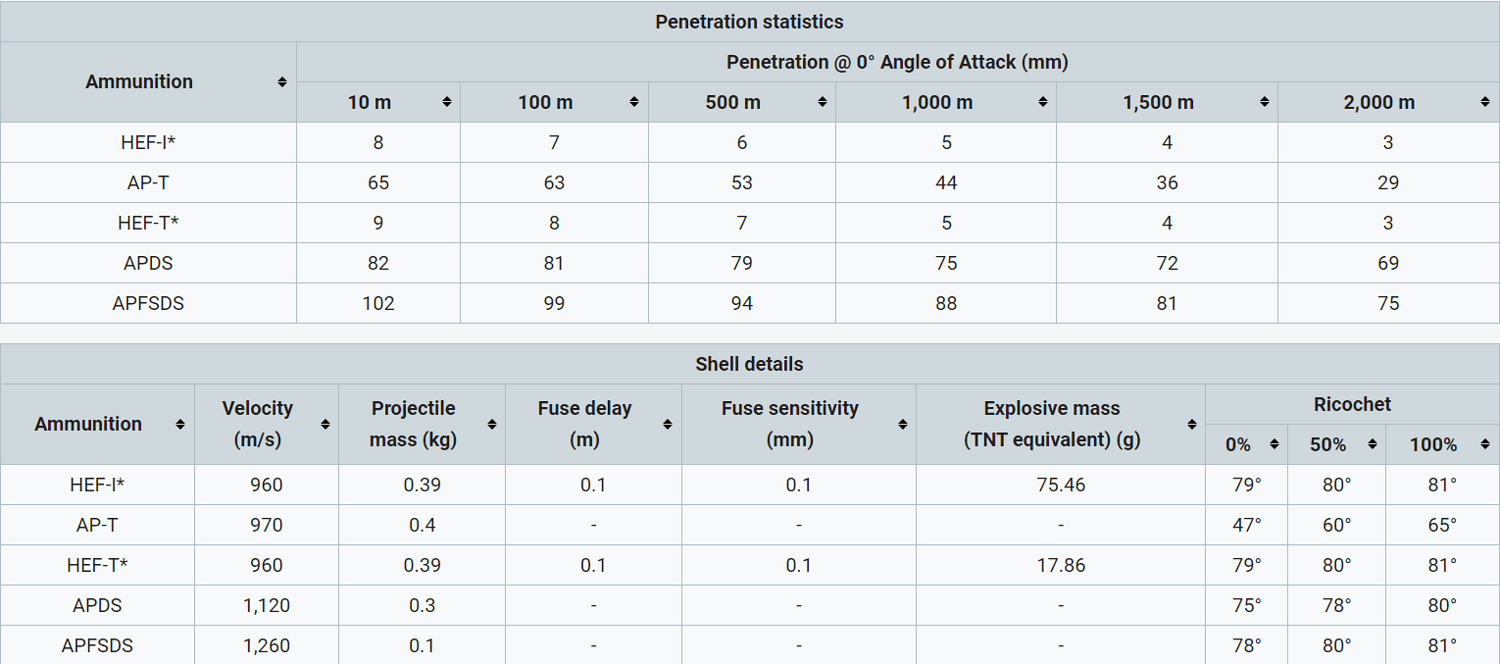This screenshot has width=1500, height=664.
Task: Click the Penetration statistics table title
Action: click(x=749, y=22)
